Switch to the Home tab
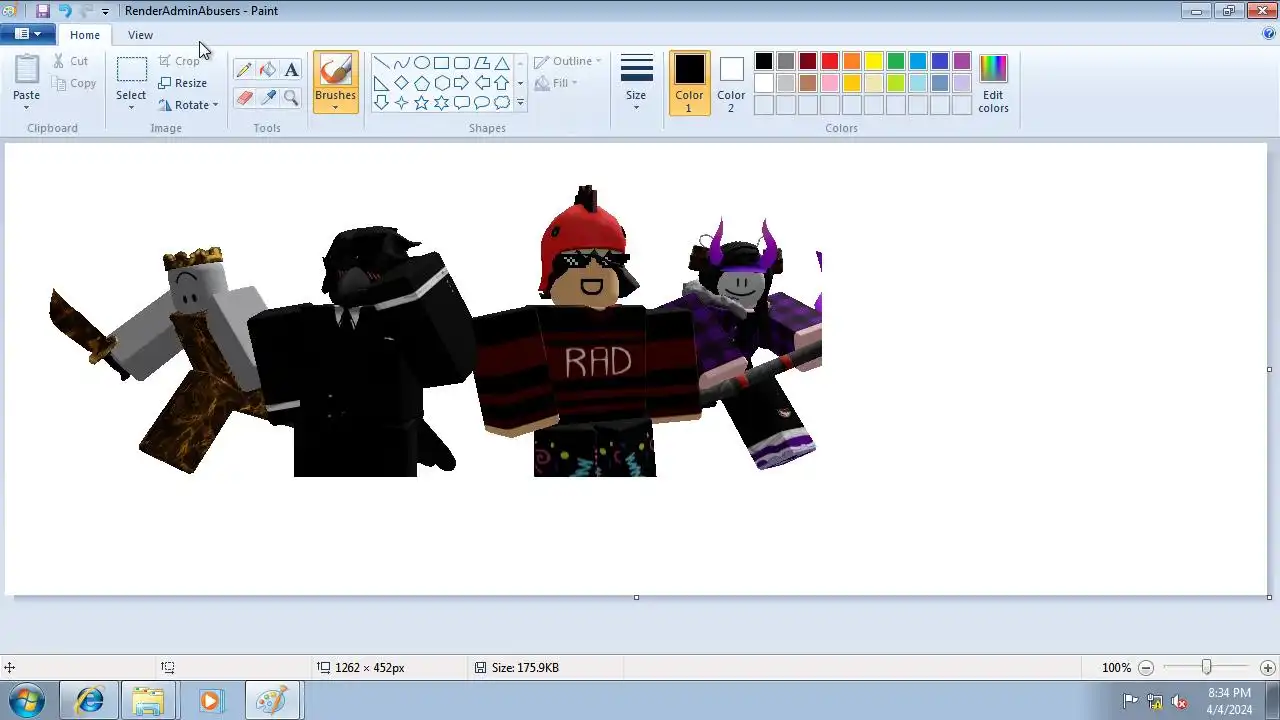The image size is (1280, 720). point(85,35)
